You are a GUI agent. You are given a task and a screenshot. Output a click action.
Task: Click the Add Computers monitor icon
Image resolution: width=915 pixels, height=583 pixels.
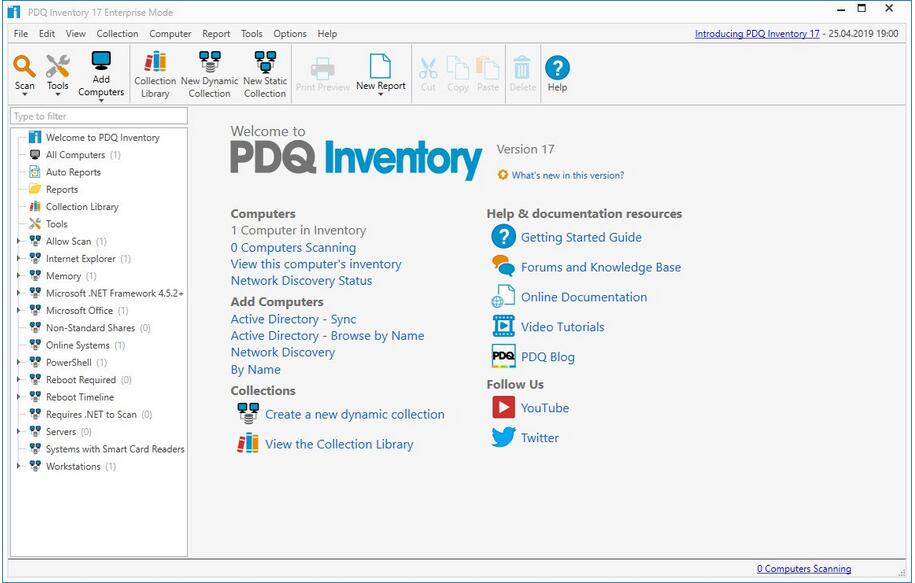(x=101, y=61)
